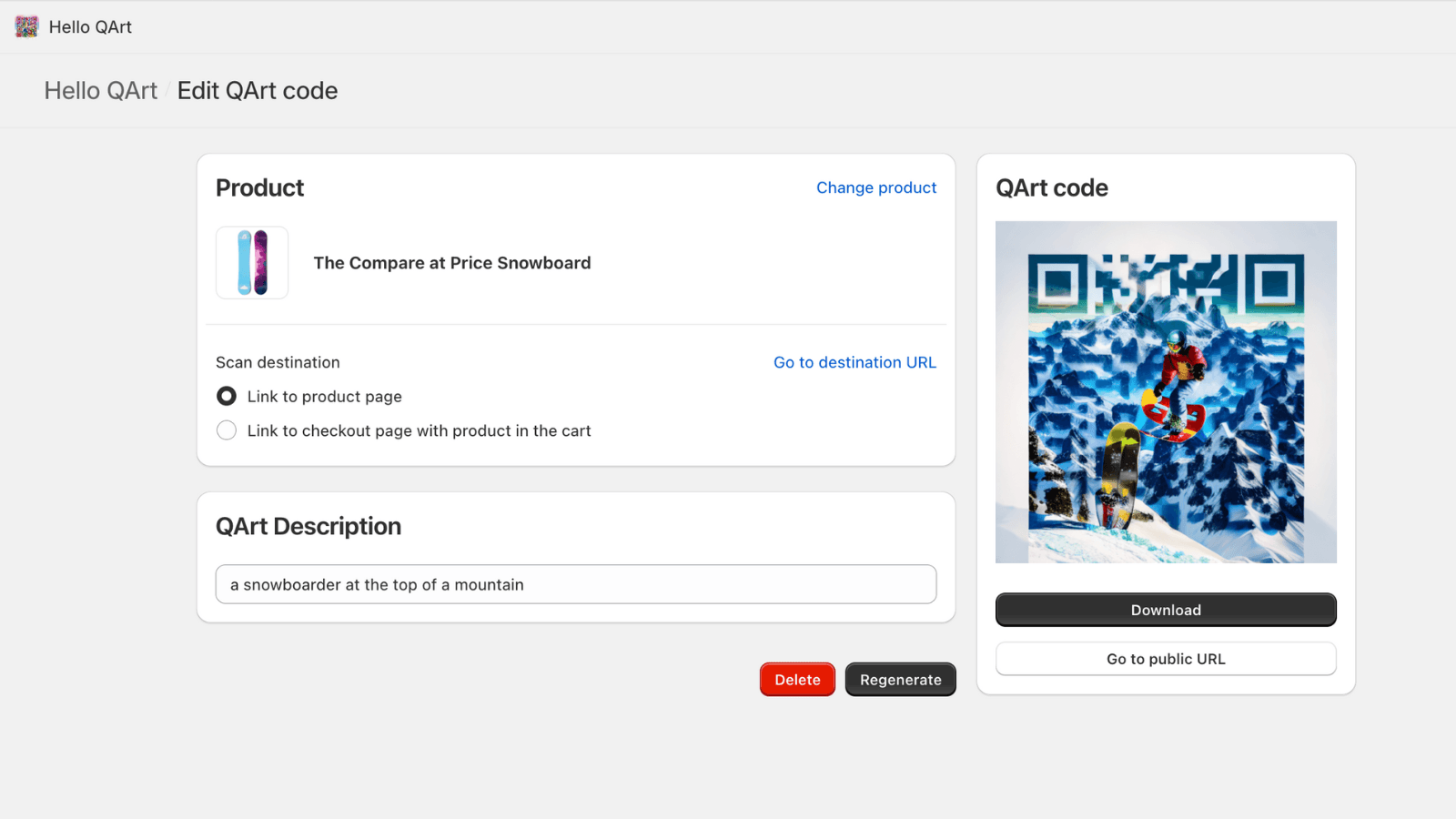
Task: Click the Product section heading
Action: [x=259, y=187]
